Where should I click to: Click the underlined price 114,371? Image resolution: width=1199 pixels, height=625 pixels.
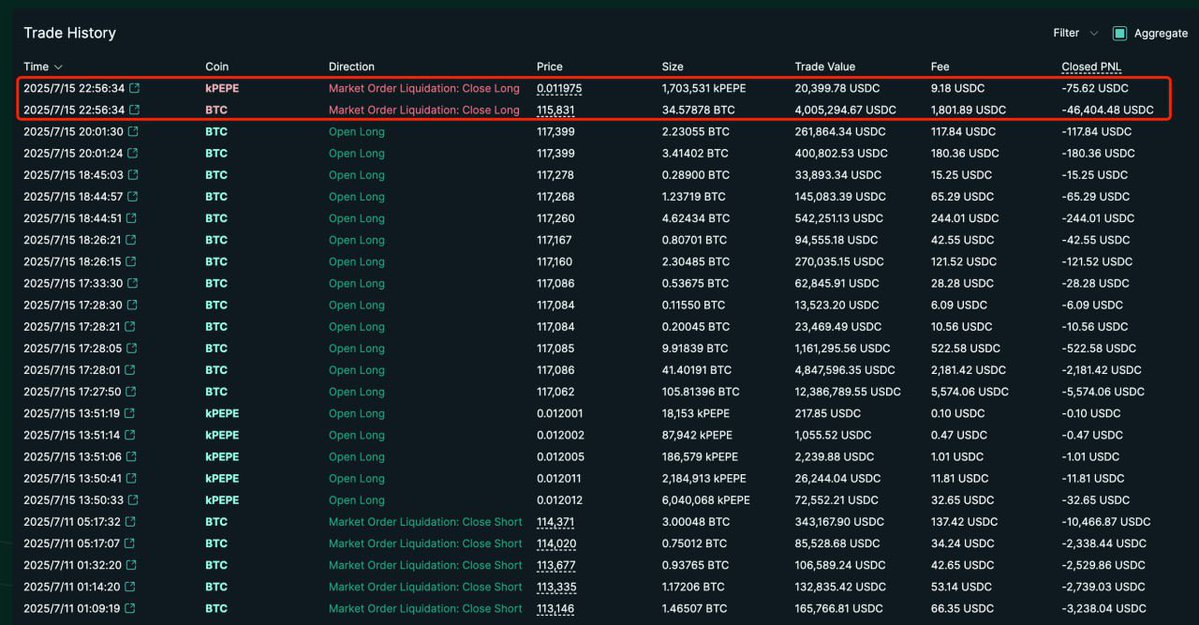pyautogui.click(x=555, y=522)
